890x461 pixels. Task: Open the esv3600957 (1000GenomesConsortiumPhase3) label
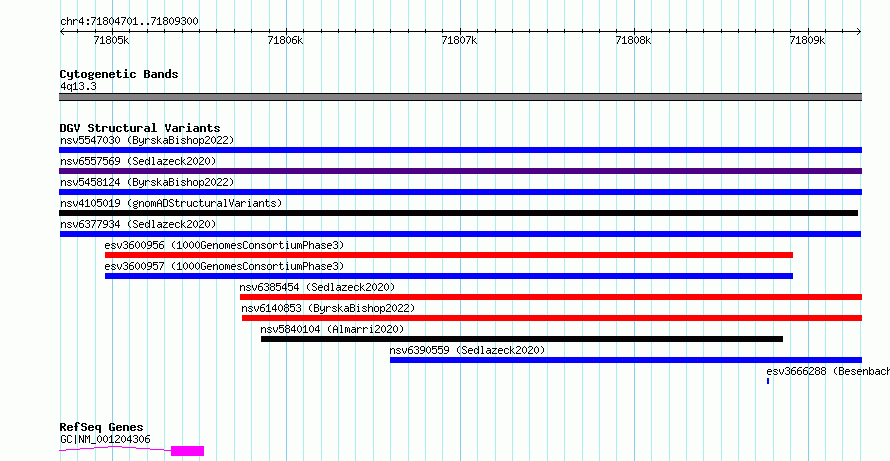click(224, 266)
